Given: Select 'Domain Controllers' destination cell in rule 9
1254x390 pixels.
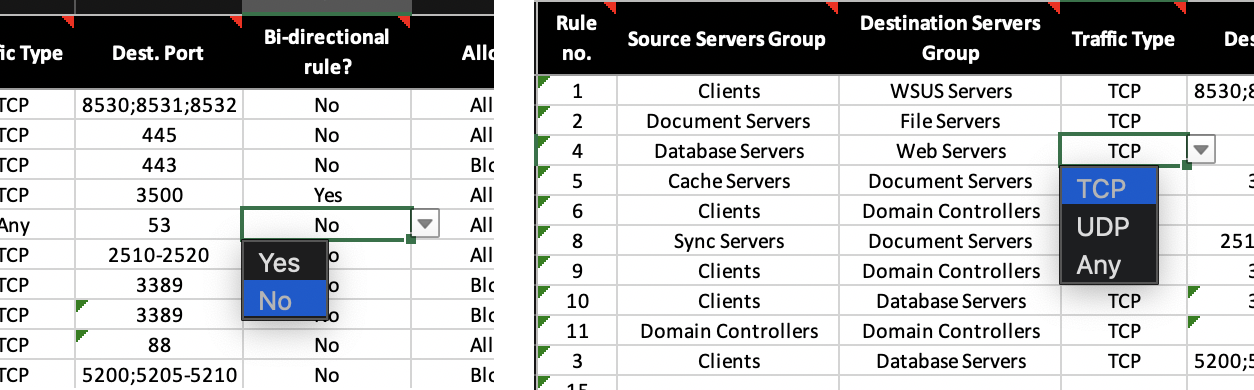Looking at the screenshot, I should coord(949,271).
